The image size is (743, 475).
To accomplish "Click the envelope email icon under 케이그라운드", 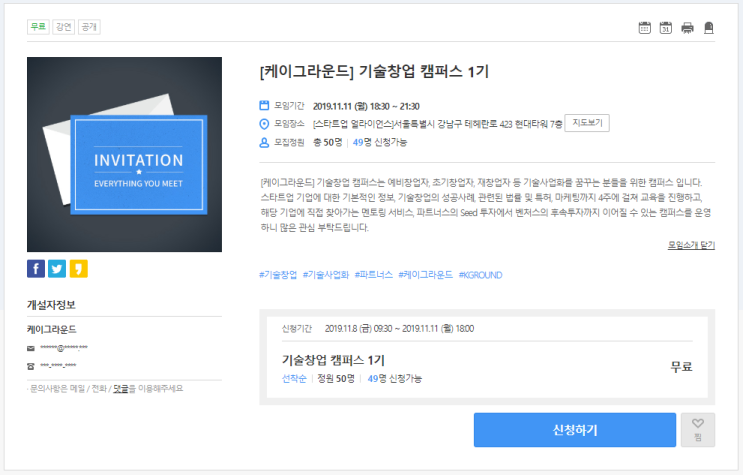I will click(31, 348).
